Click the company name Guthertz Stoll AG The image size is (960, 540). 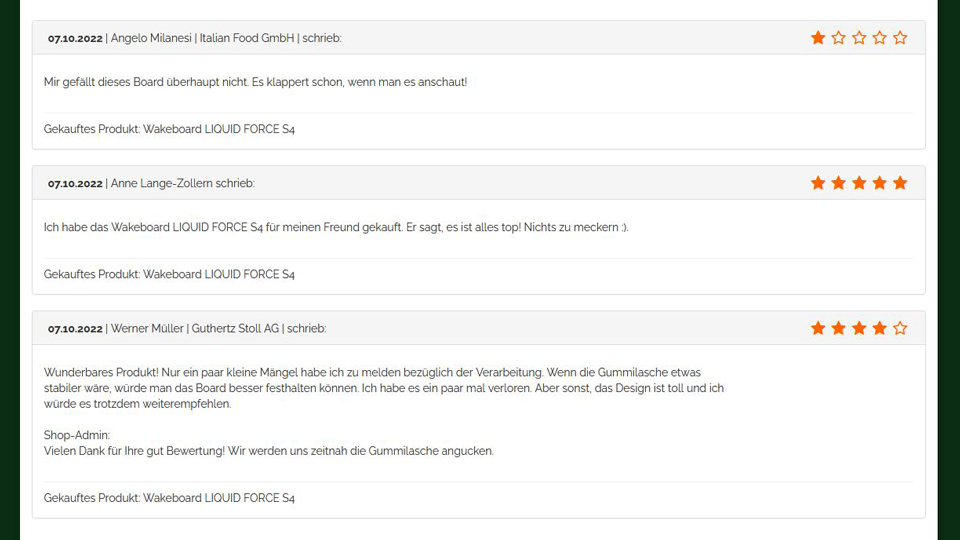click(x=236, y=328)
